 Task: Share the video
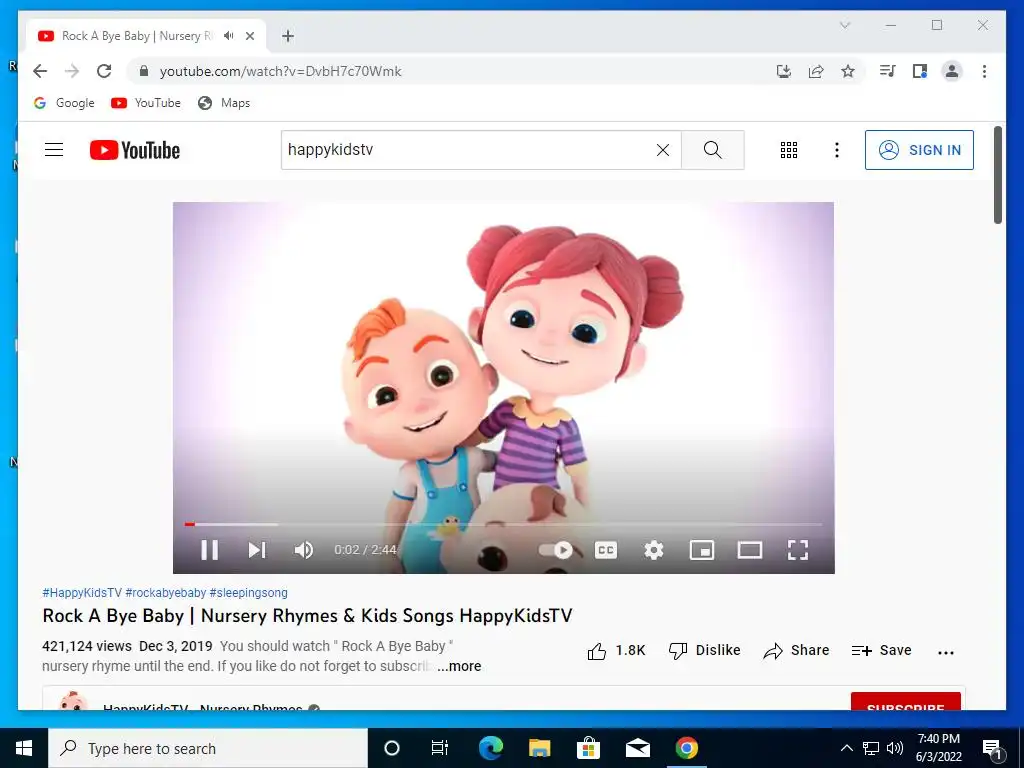click(x=796, y=650)
